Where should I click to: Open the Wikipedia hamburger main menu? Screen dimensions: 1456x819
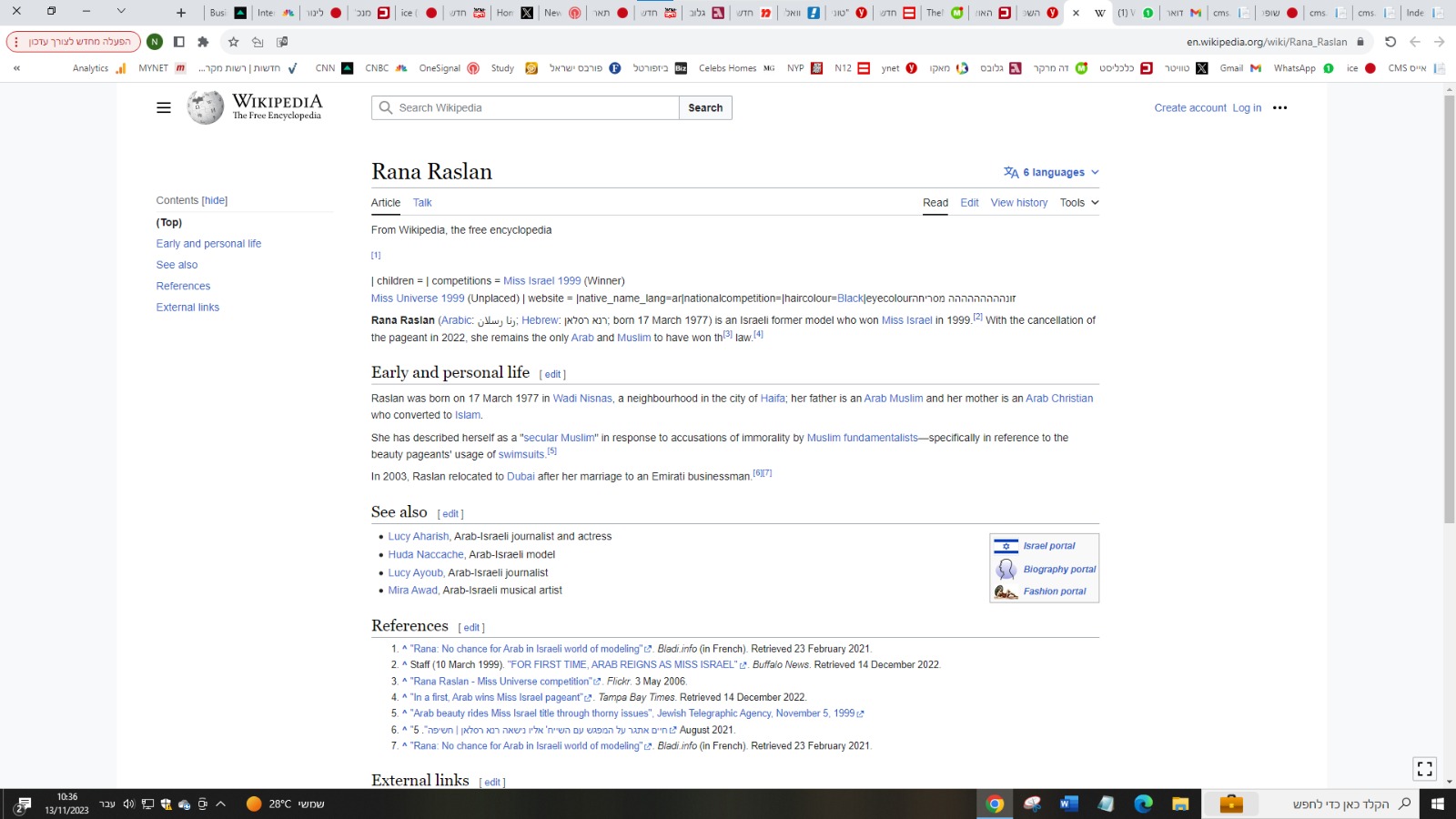164,107
